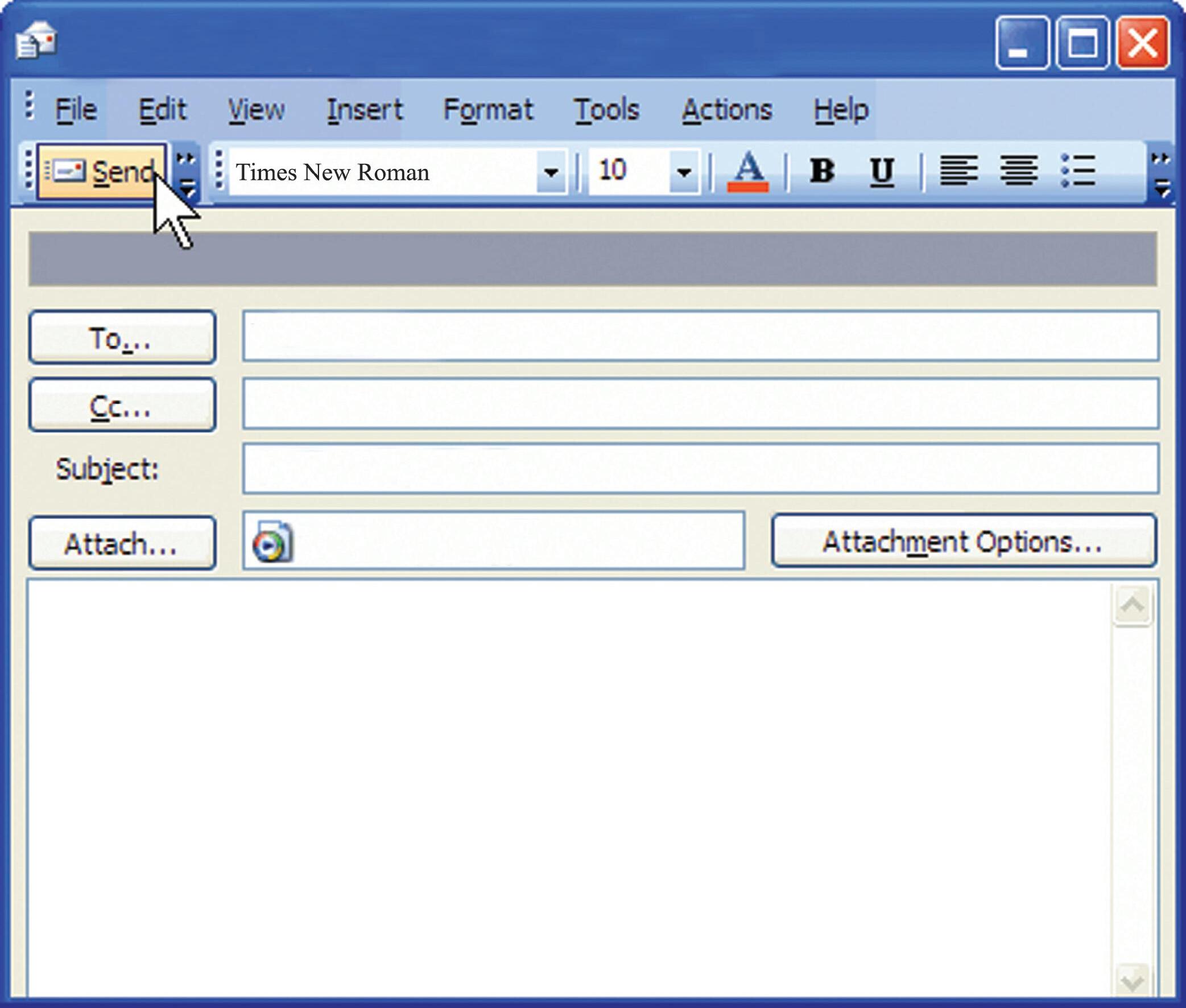Click the attached media file icon
This screenshot has height=1008, width=1186.
coord(272,542)
